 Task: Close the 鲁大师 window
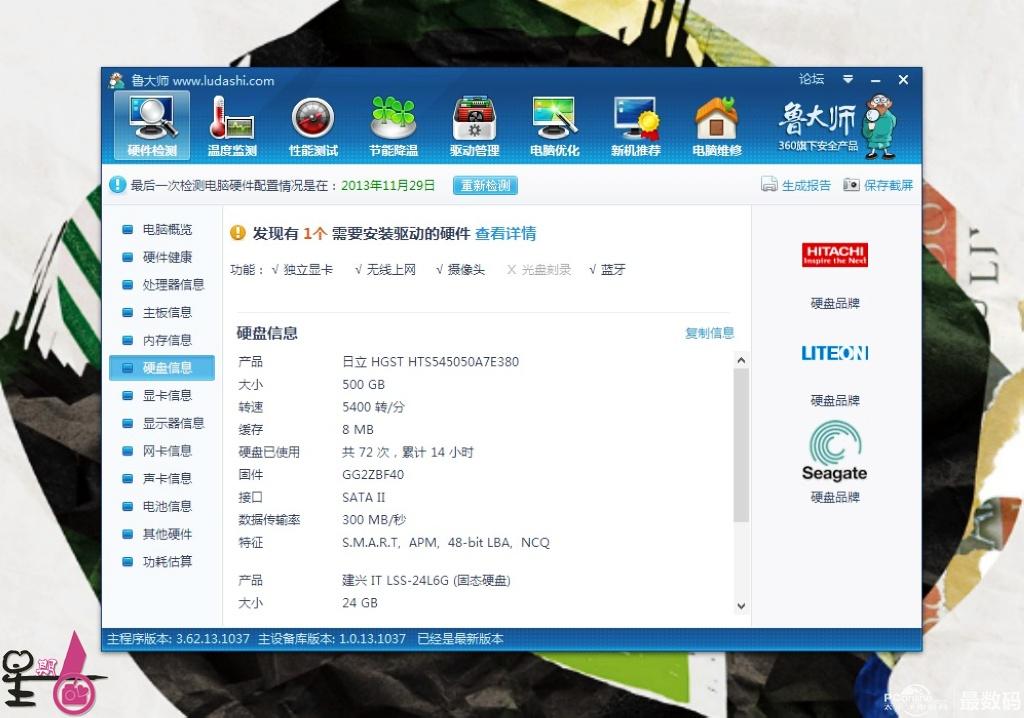(x=903, y=80)
